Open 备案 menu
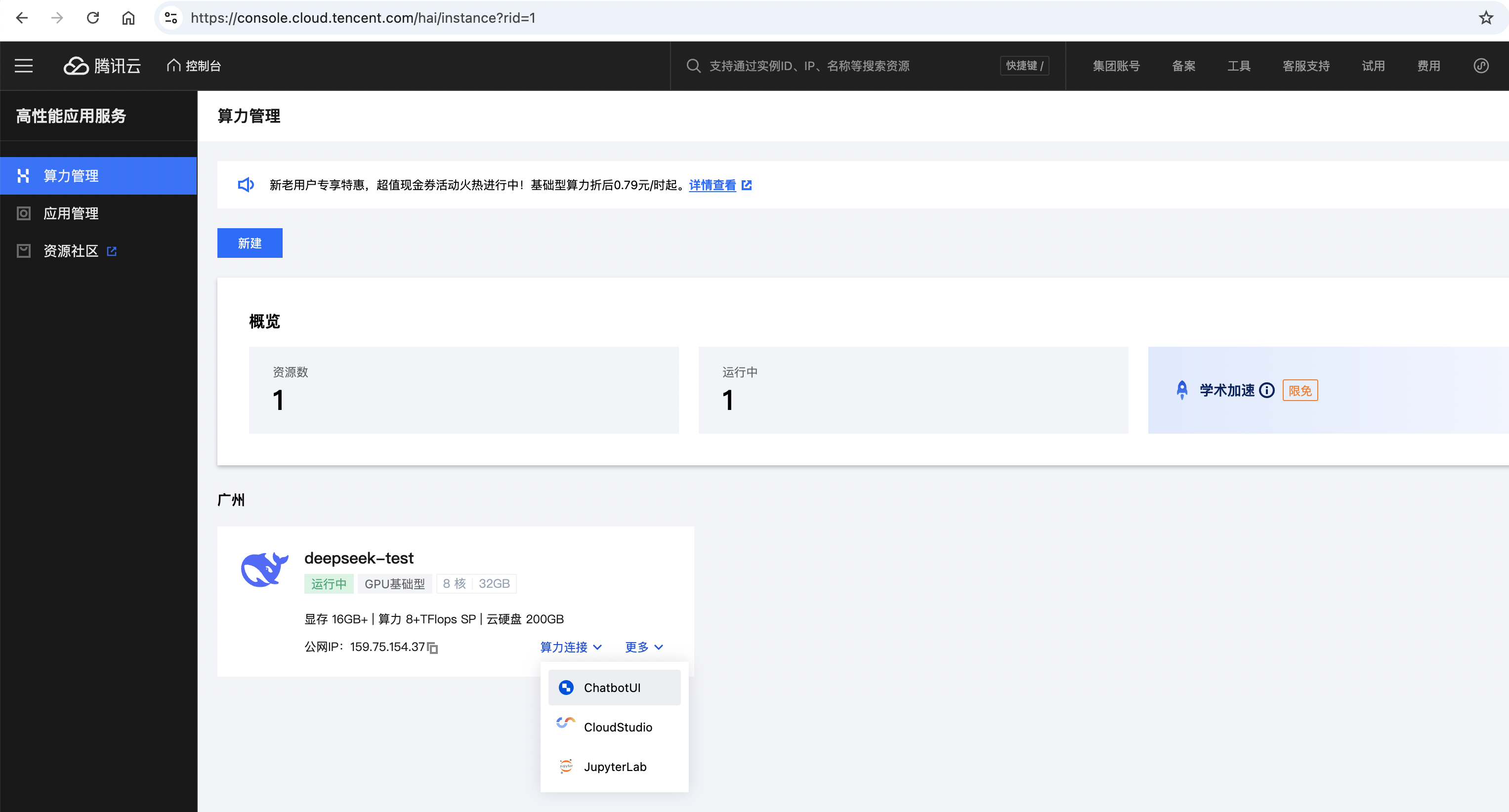 point(1183,66)
